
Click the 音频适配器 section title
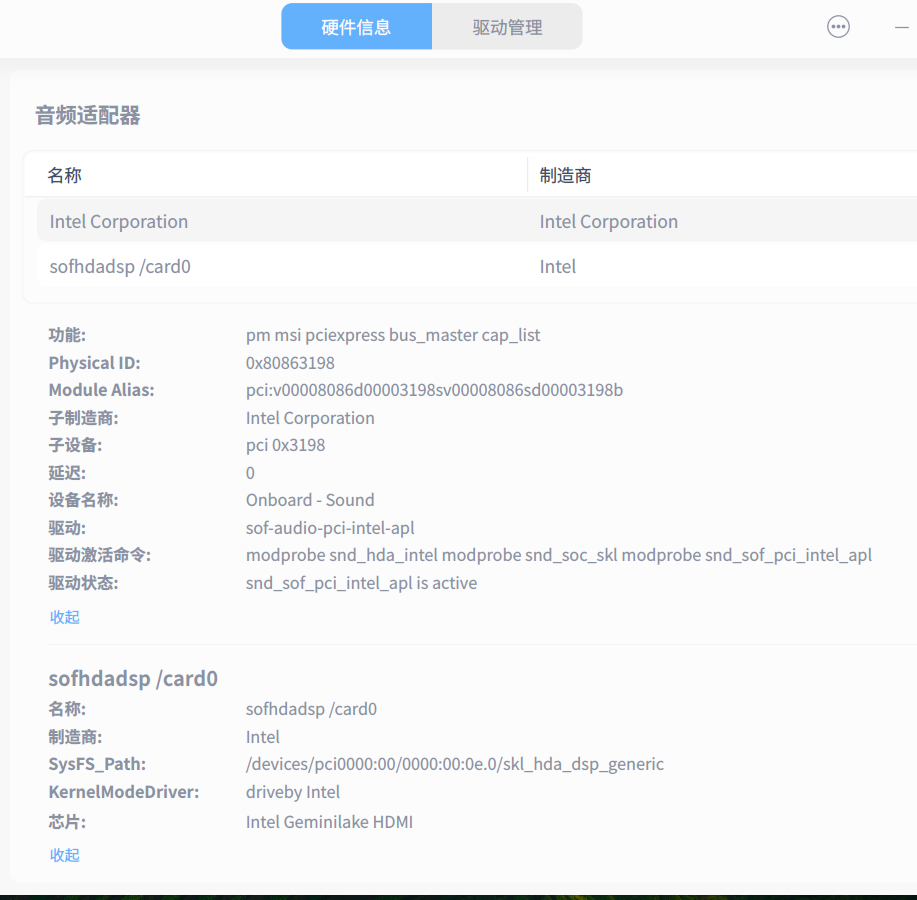pos(88,115)
